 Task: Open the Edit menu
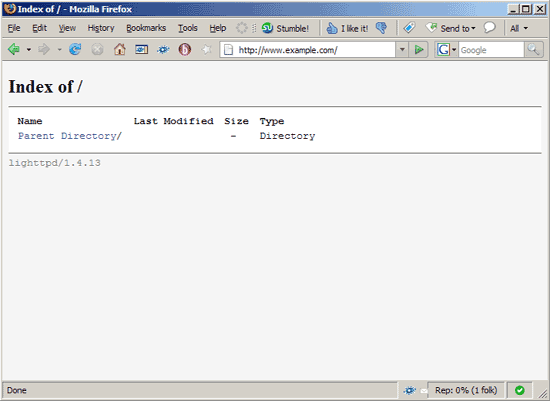pyautogui.click(x=40, y=28)
